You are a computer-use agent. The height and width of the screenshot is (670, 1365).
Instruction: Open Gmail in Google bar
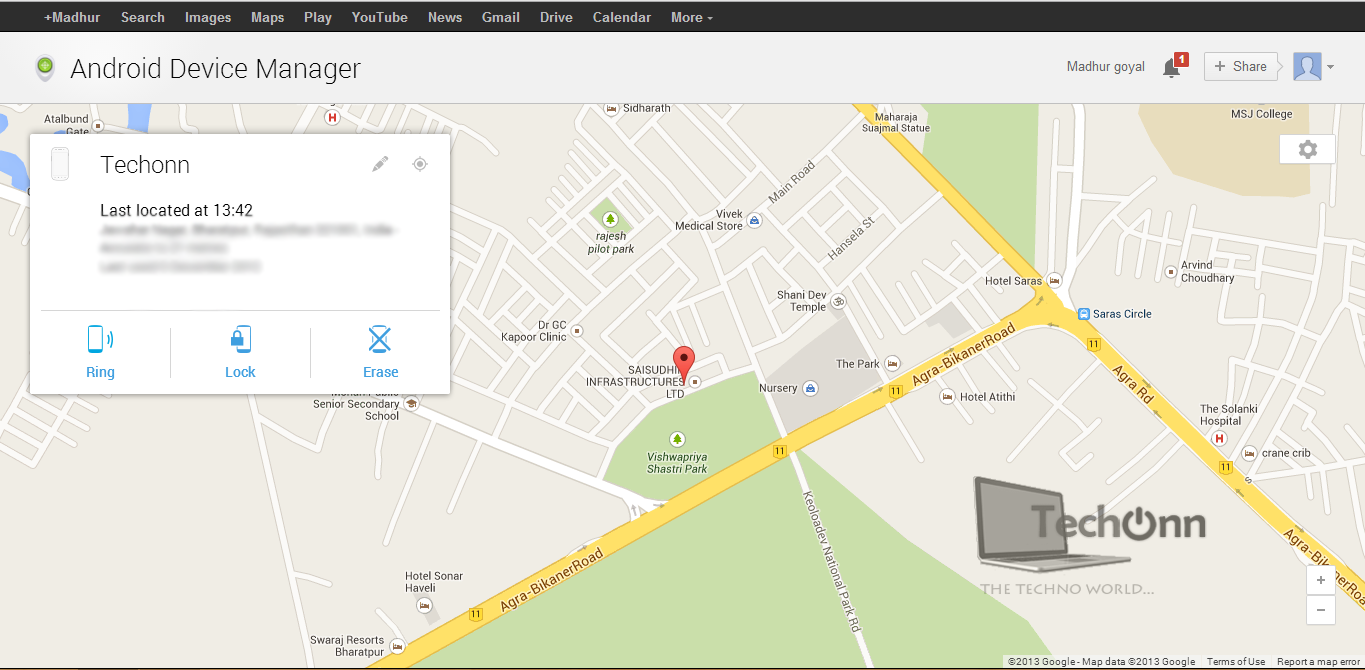(501, 17)
